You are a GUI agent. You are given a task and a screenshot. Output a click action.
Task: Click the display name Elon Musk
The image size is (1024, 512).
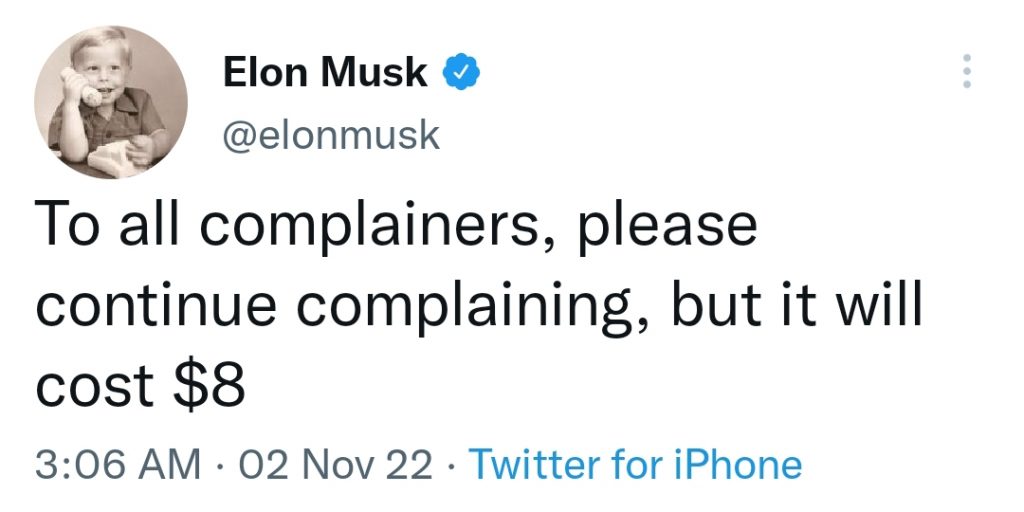click(325, 72)
